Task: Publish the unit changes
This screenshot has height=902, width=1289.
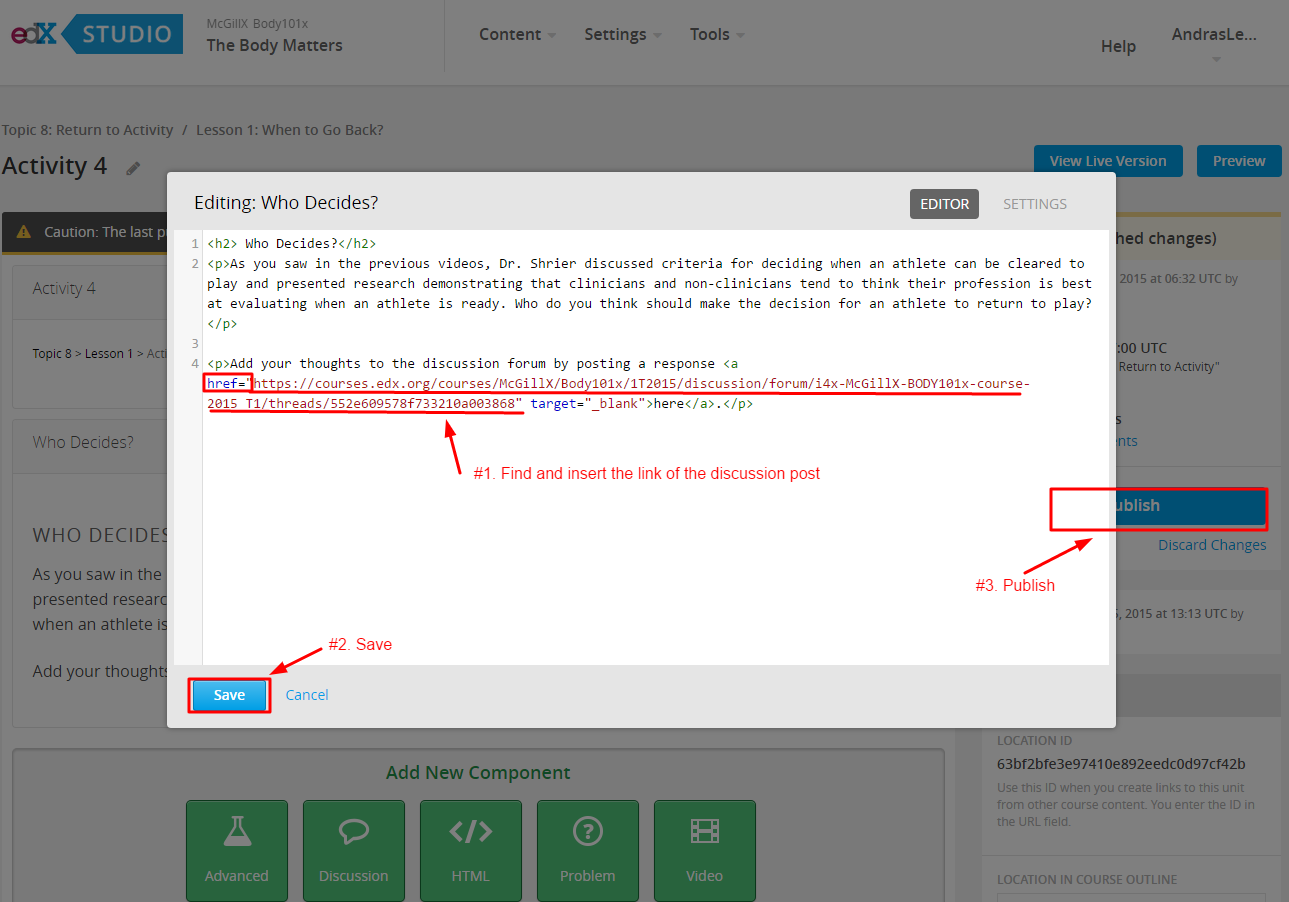Action: point(1157,506)
